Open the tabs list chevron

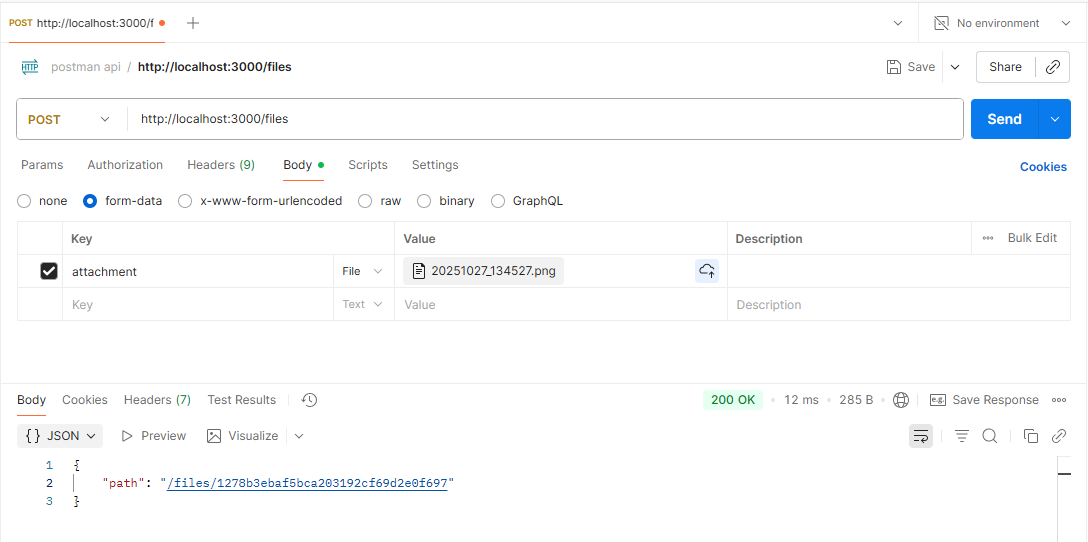[x=898, y=23]
